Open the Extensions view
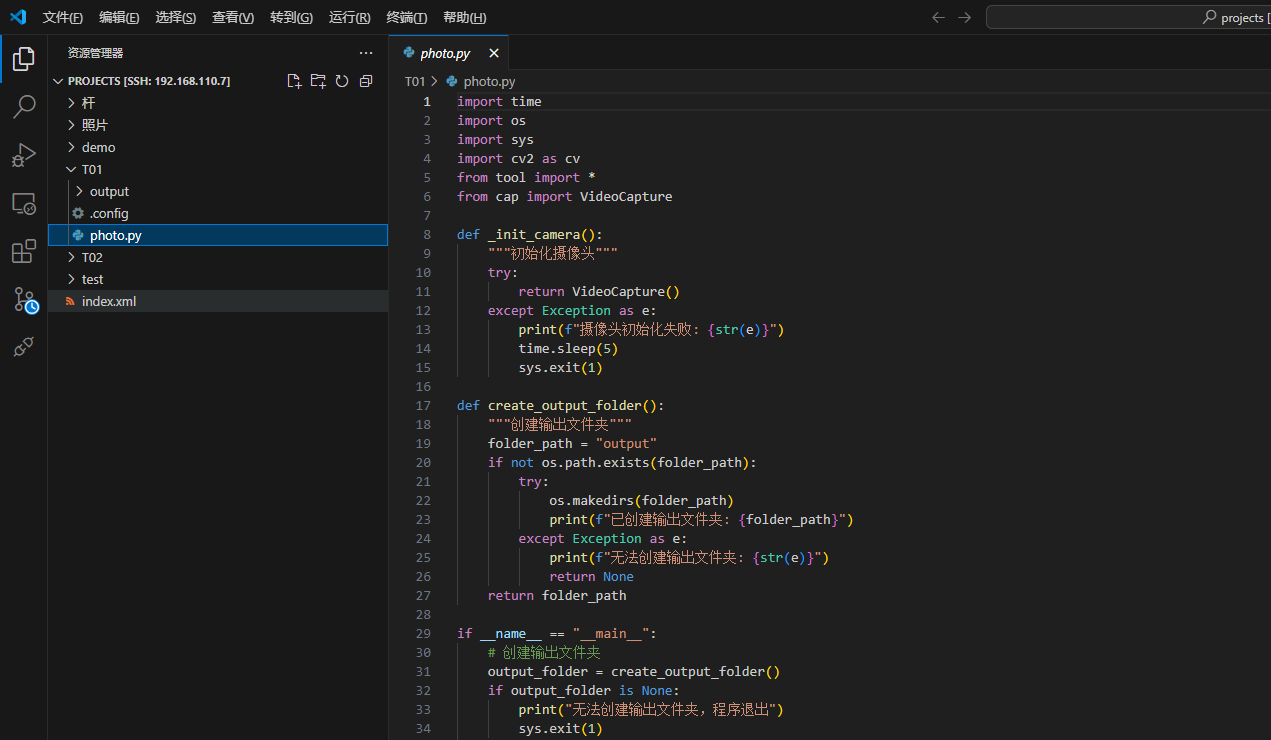The width and height of the screenshot is (1271, 740). click(24, 252)
